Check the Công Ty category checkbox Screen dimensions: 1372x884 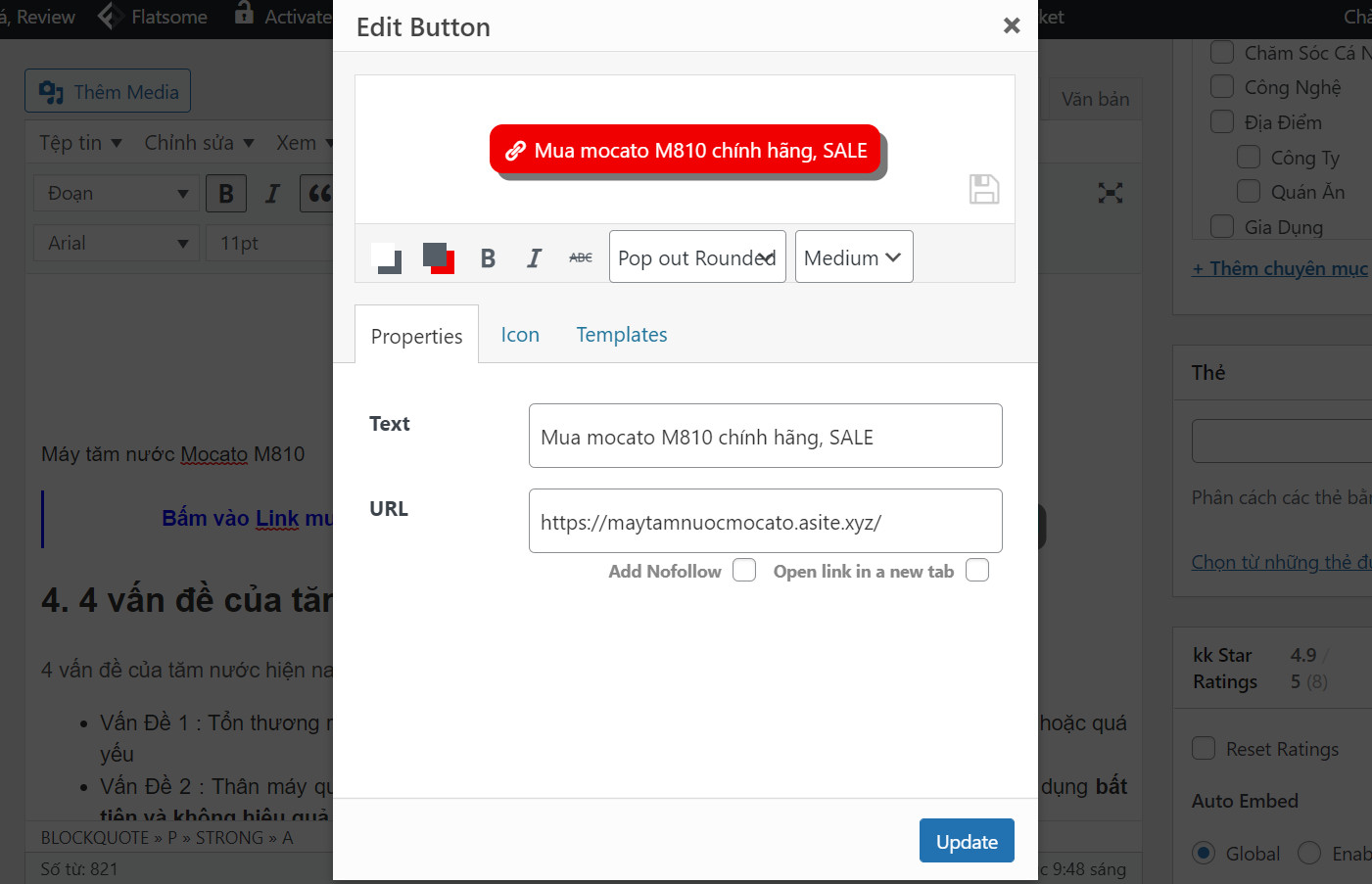coord(1249,157)
